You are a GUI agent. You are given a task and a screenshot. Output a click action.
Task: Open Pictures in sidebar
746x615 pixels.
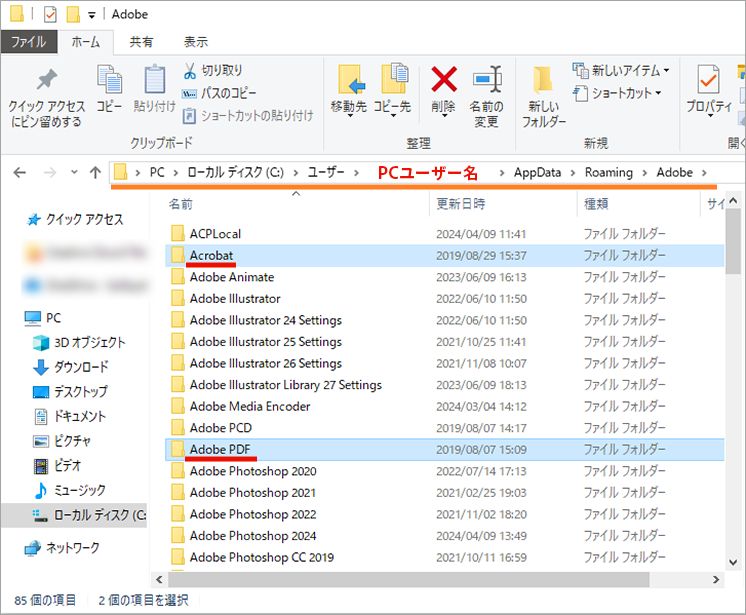tap(61, 441)
